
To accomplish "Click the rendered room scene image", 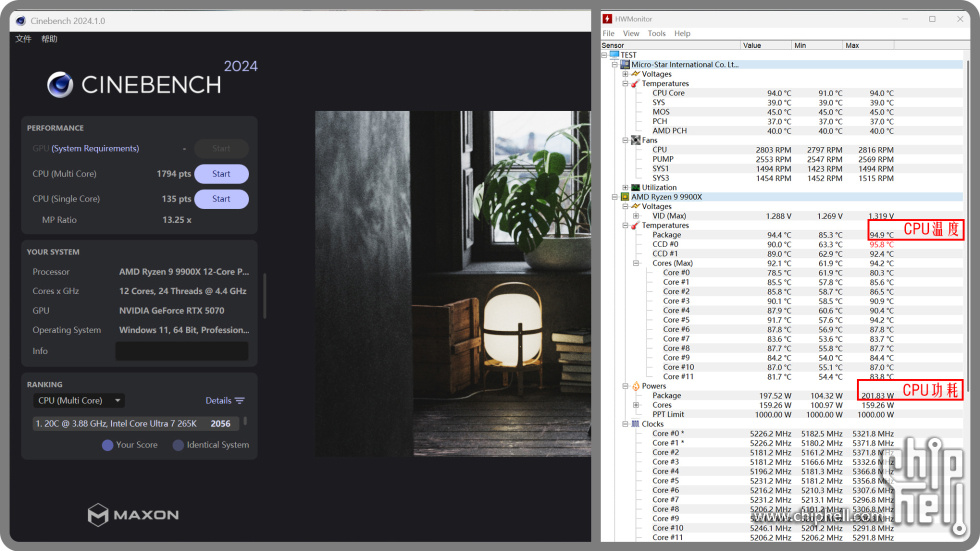I will [x=452, y=284].
